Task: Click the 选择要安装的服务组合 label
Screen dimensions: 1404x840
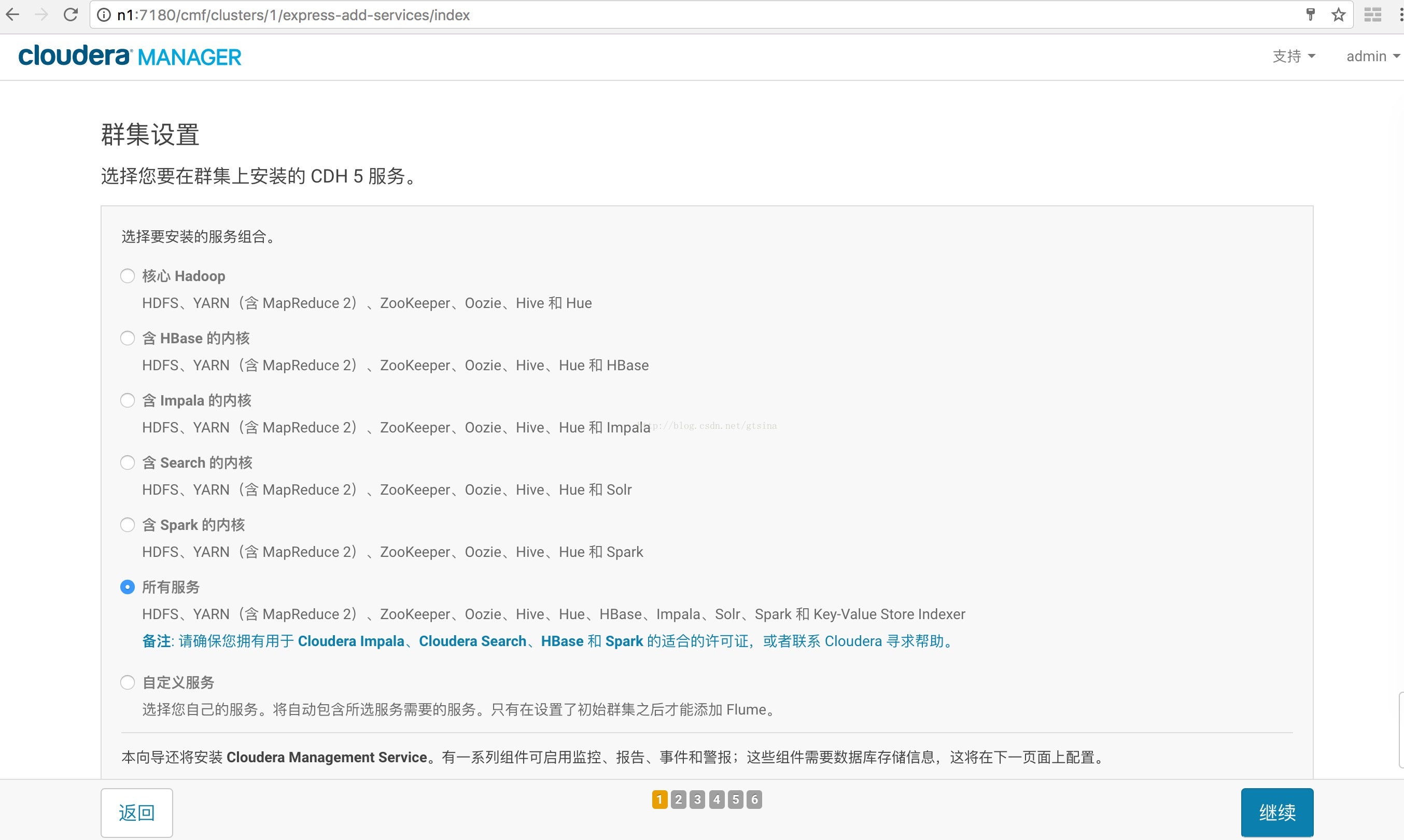Action: pyautogui.click(x=199, y=236)
